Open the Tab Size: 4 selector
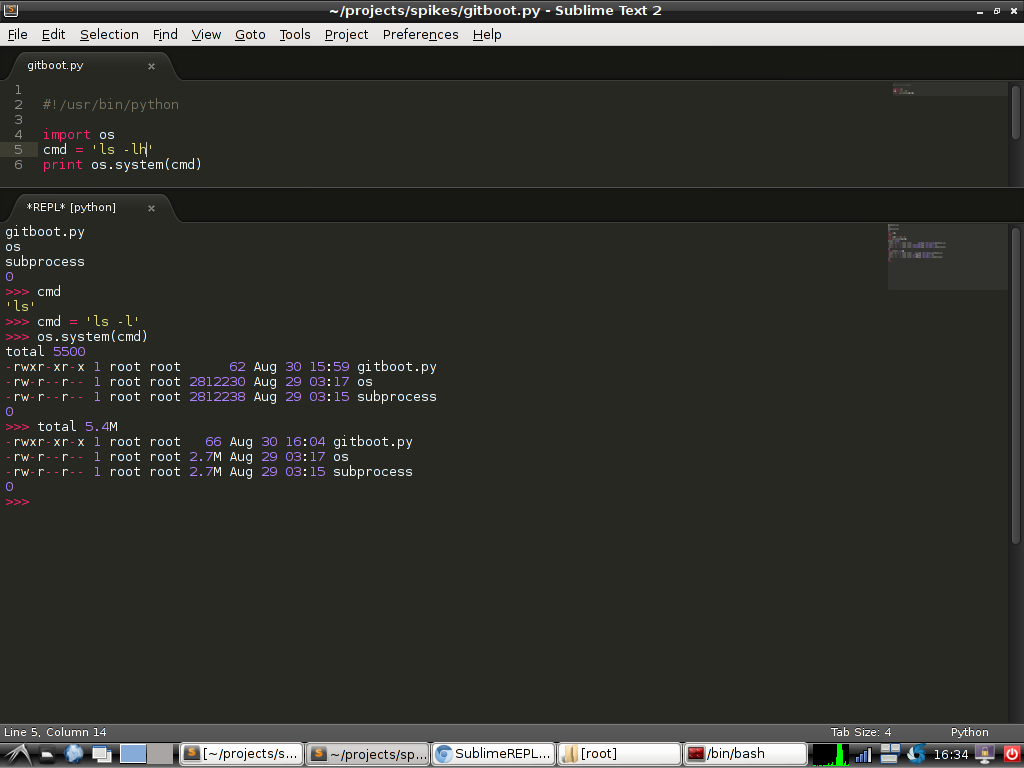Screen dimensions: 1024x768 pyautogui.click(x=860, y=732)
